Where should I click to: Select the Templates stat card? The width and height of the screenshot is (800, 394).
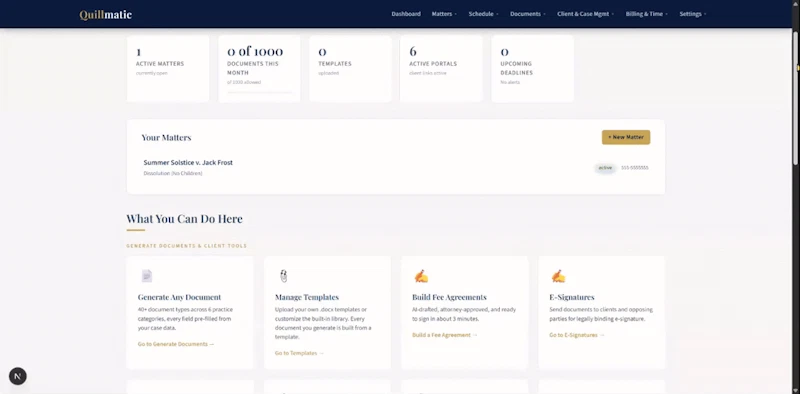(x=351, y=68)
